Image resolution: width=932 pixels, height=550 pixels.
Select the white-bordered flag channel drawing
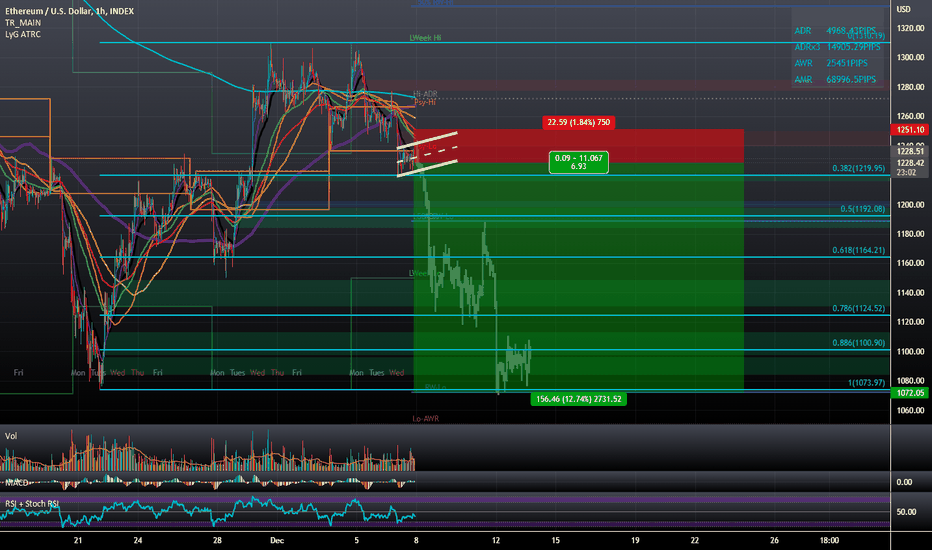tap(427, 153)
